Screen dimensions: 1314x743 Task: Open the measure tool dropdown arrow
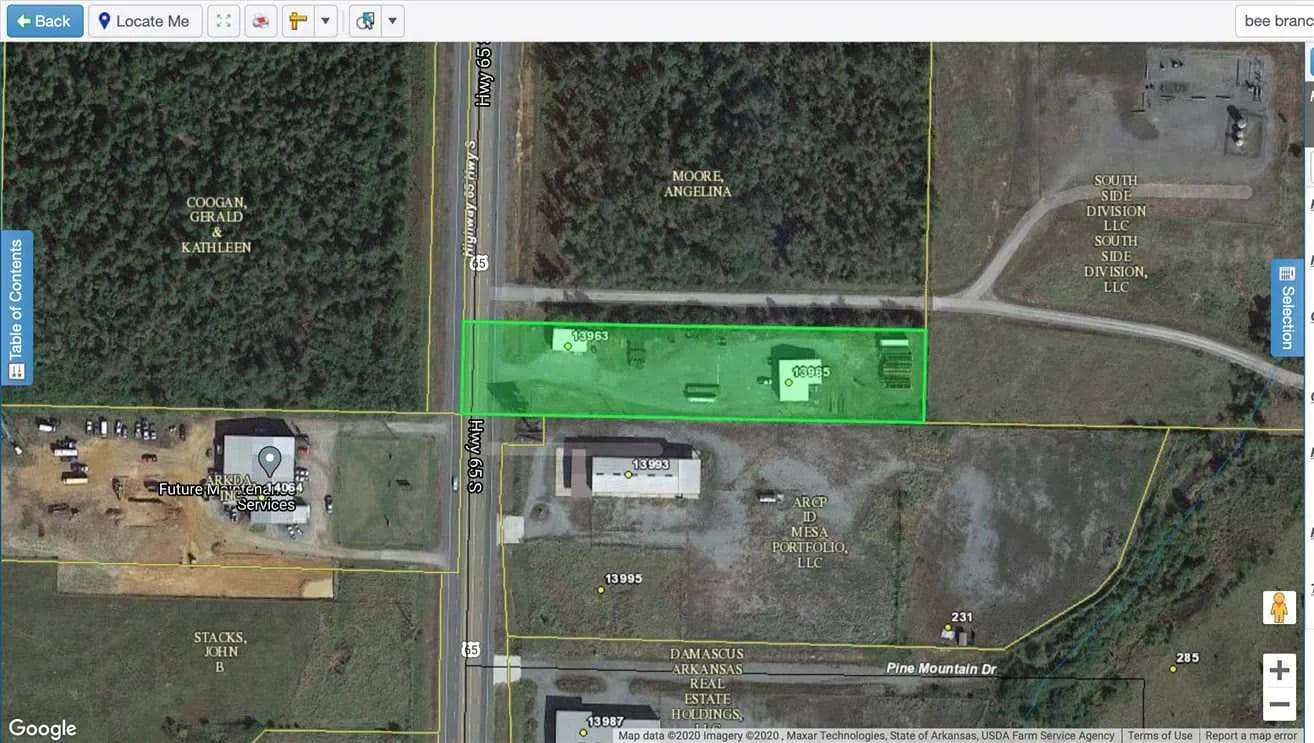pyautogui.click(x=325, y=21)
